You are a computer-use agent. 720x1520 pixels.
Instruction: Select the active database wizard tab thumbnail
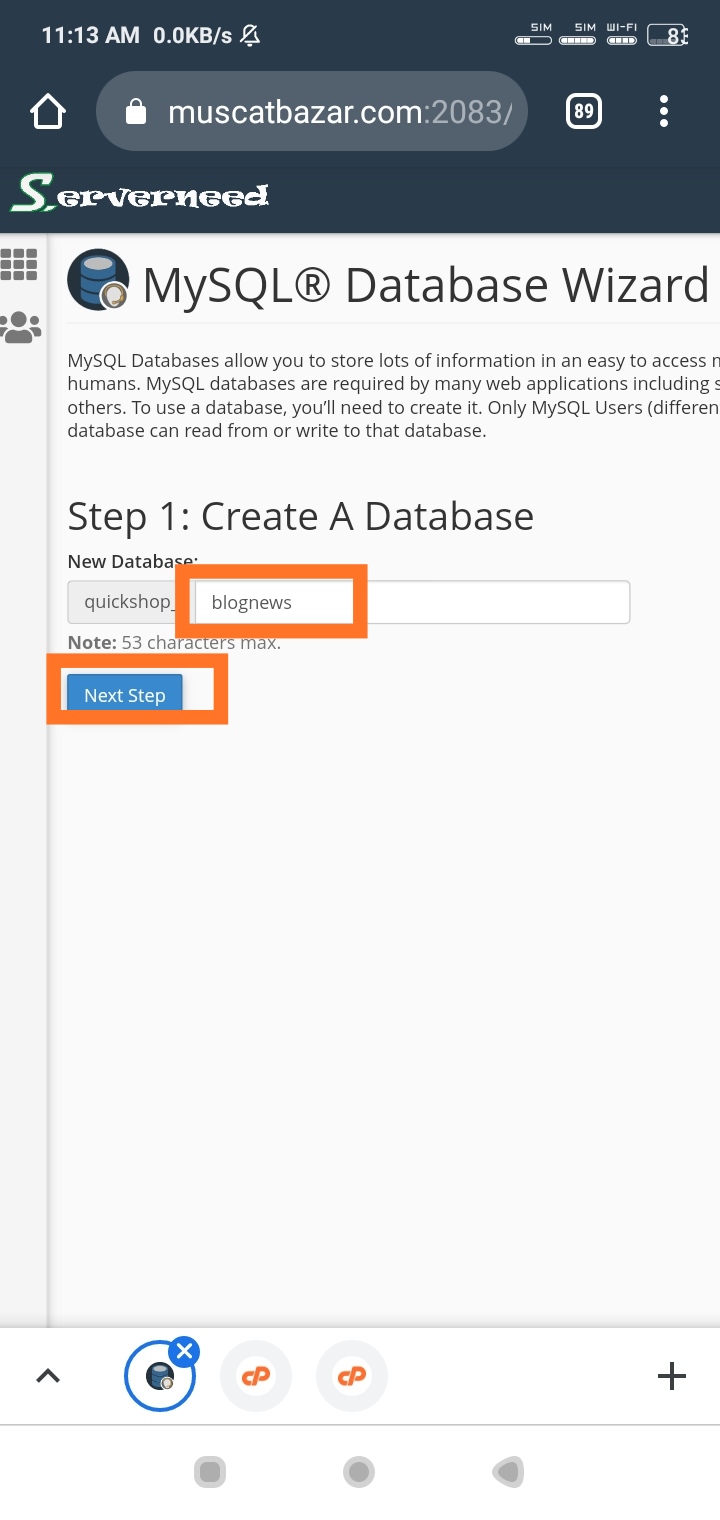[x=158, y=1378]
